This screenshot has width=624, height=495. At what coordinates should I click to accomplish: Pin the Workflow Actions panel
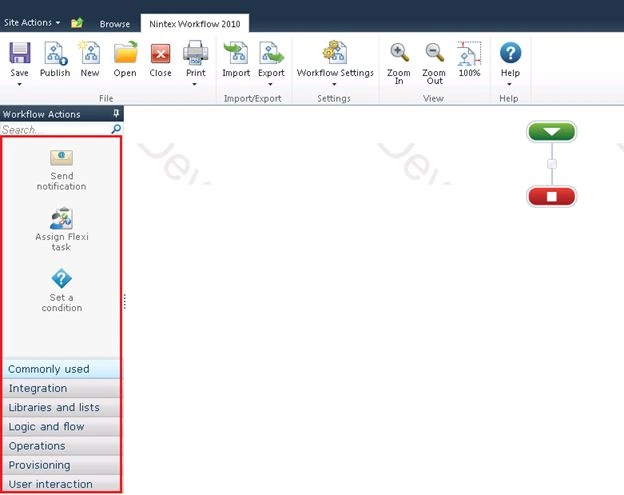116,114
